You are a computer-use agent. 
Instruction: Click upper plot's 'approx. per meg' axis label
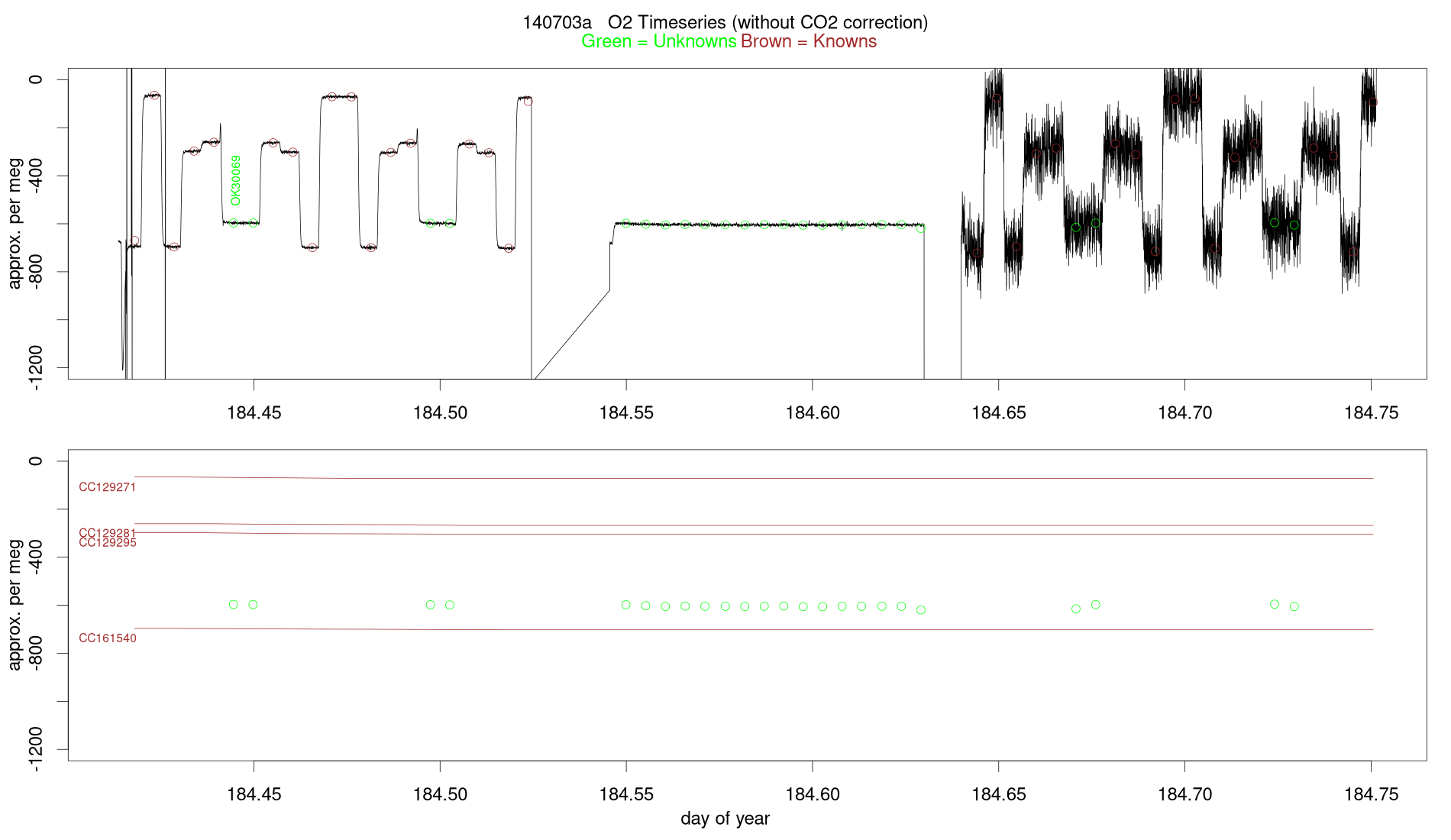click(15, 223)
